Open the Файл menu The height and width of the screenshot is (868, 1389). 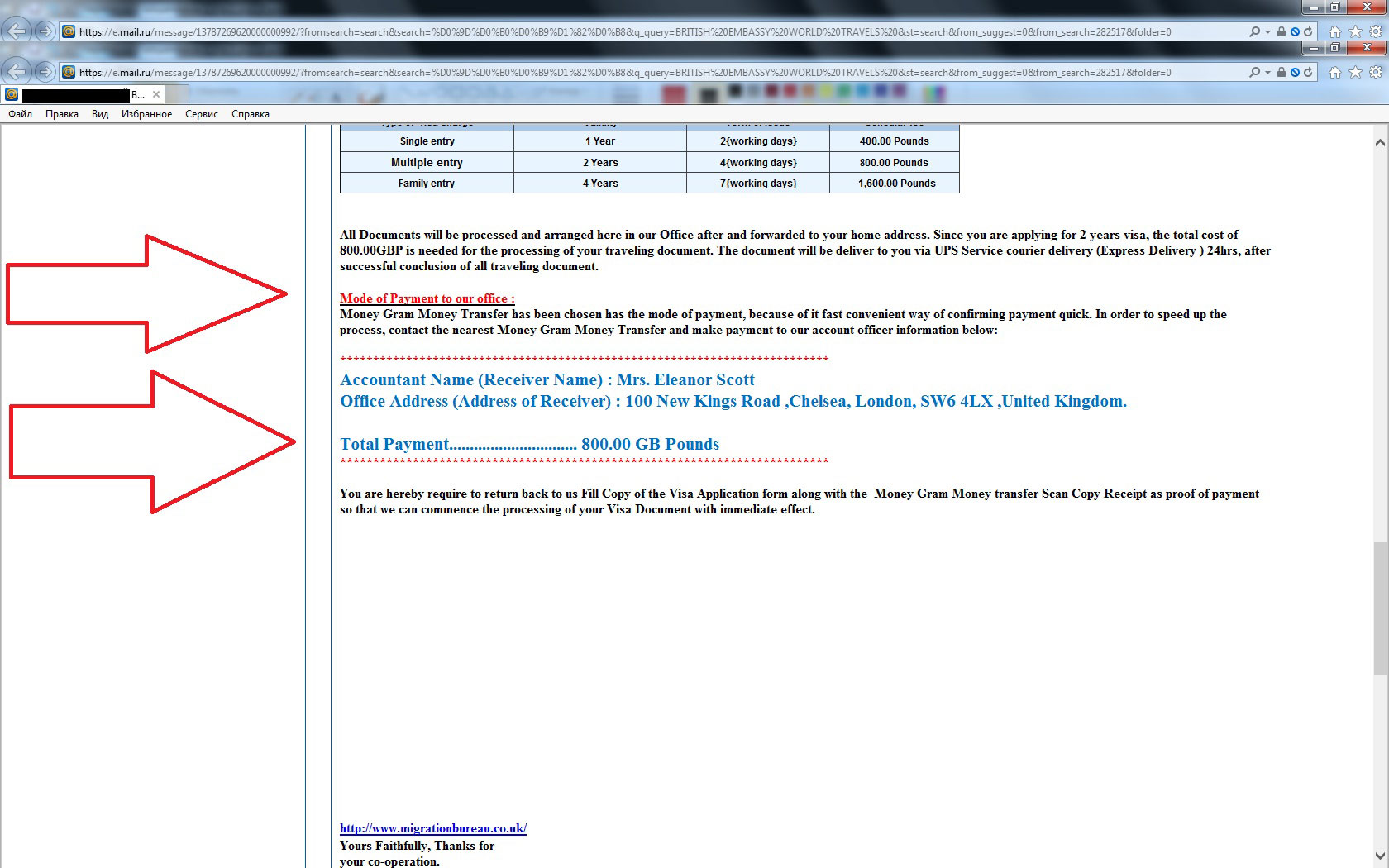point(21,114)
